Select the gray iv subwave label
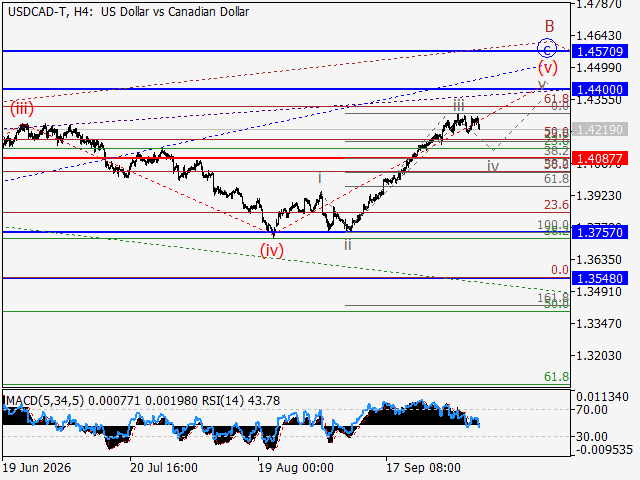Screen dimensions: 640x480 (493, 166)
